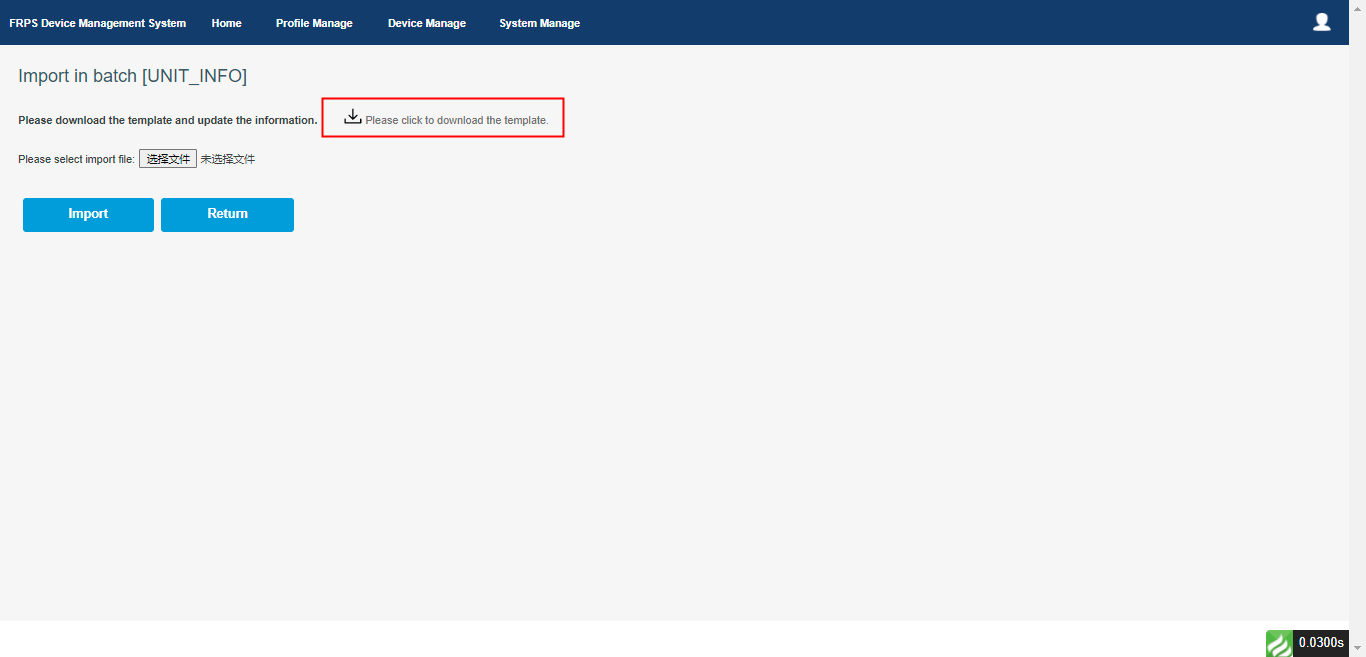Click the scrollbar down arrow
This screenshot has height=657, width=1366.
coord(1357,649)
